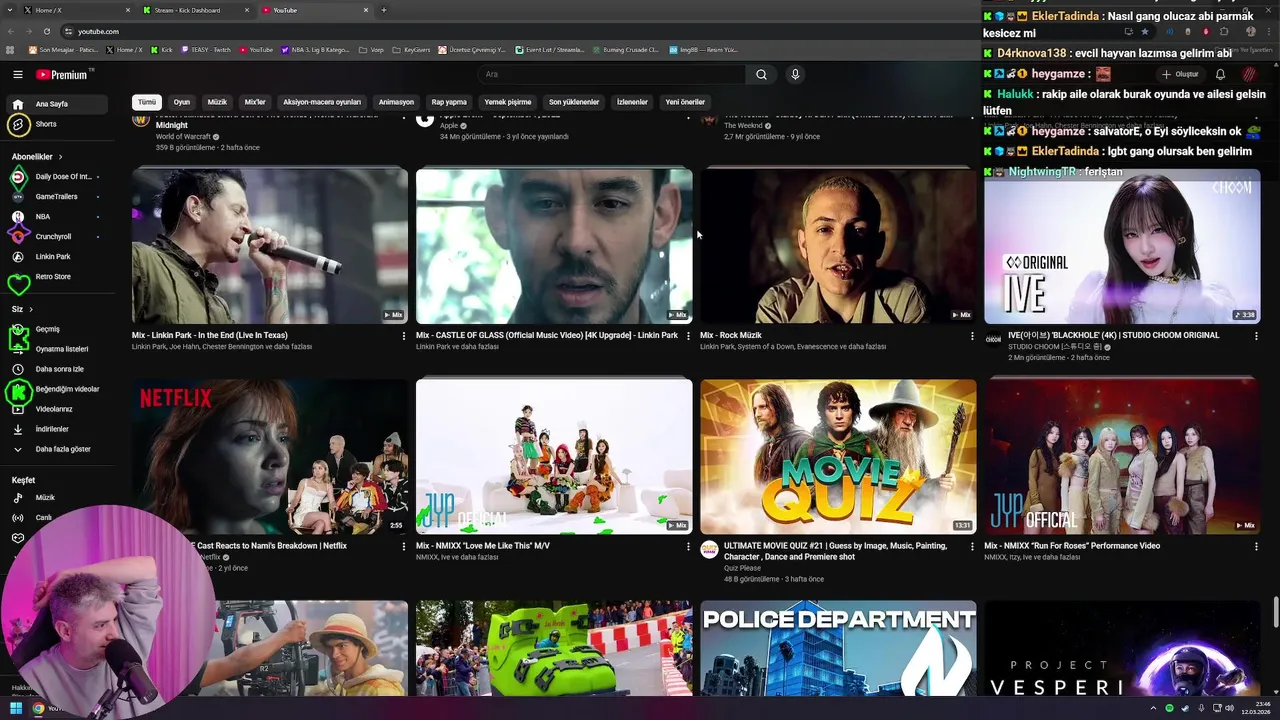Select the Oyun filter chip
This screenshot has width=1280, height=720.
point(182,102)
